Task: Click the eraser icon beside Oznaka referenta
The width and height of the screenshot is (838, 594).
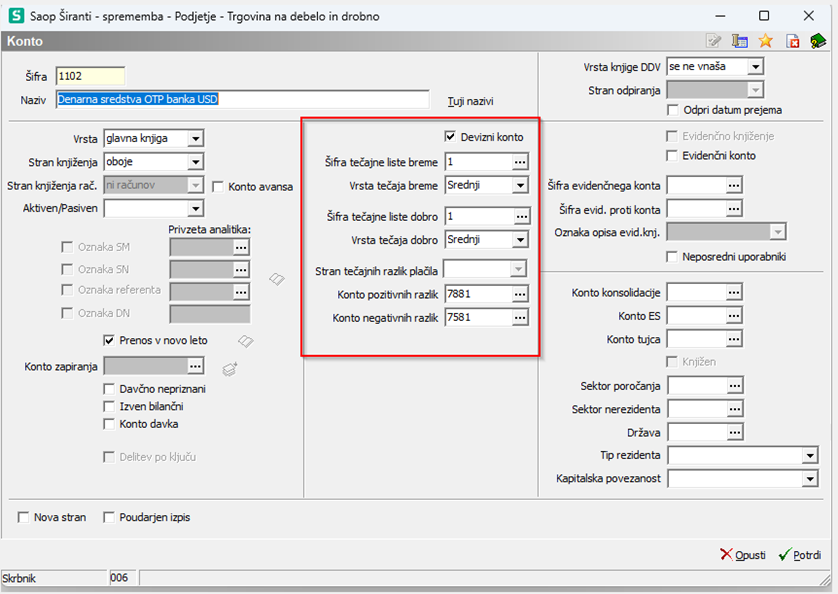Action: click(x=277, y=279)
